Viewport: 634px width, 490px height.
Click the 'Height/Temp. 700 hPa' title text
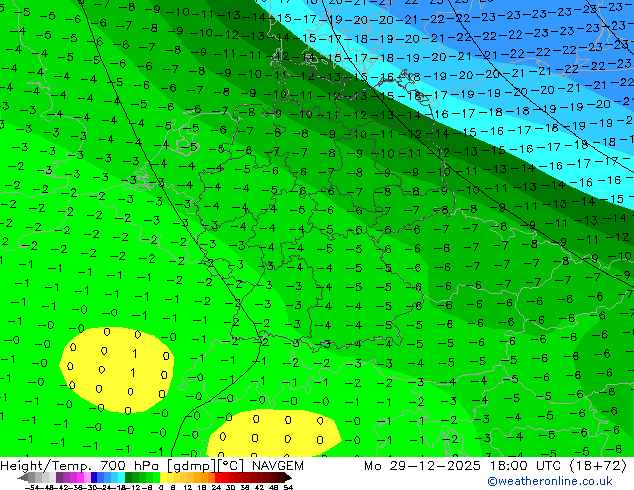pos(73,466)
